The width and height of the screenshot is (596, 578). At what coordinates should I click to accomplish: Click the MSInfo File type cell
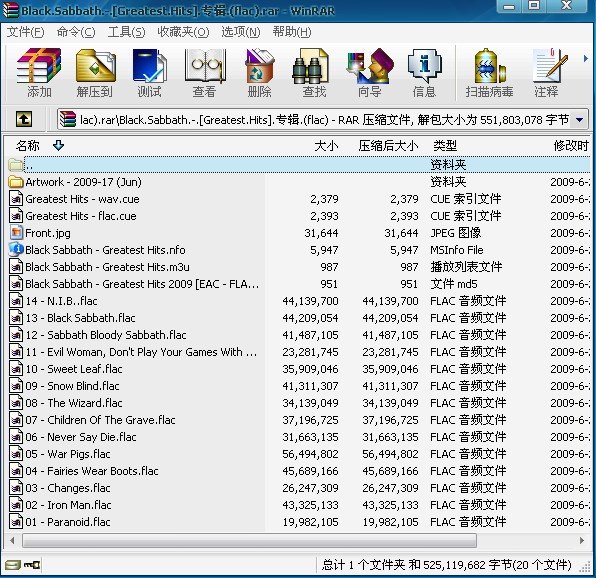tap(457, 250)
